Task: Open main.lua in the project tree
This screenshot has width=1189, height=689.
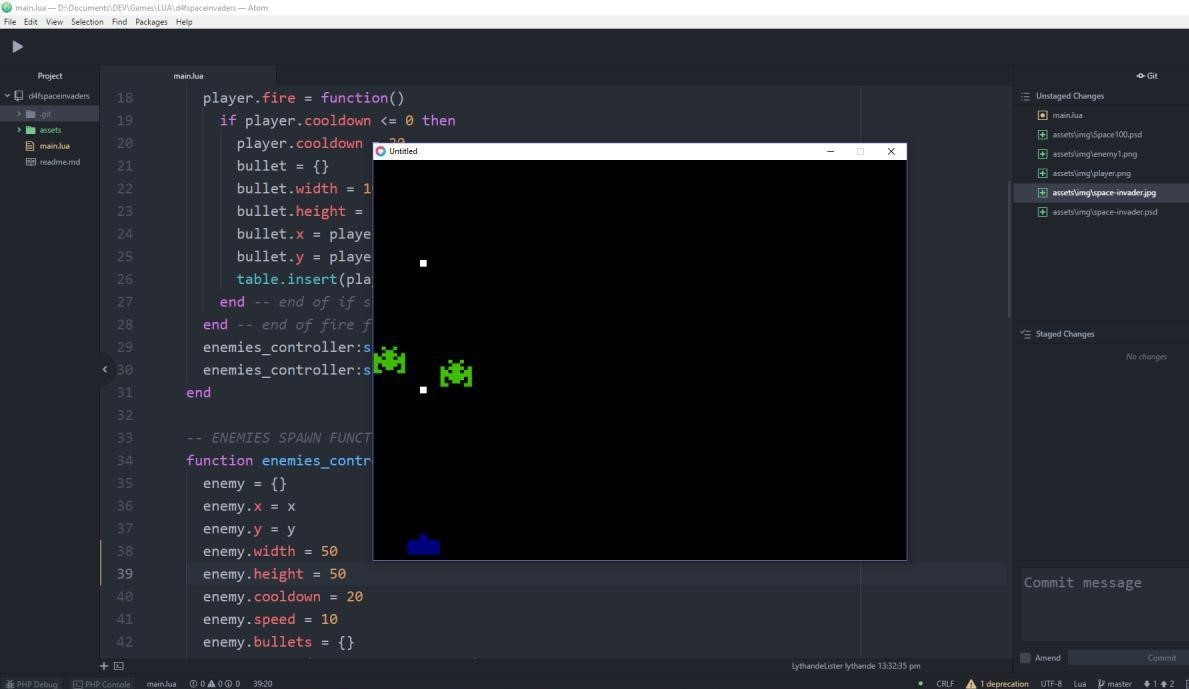Action: point(55,146)
